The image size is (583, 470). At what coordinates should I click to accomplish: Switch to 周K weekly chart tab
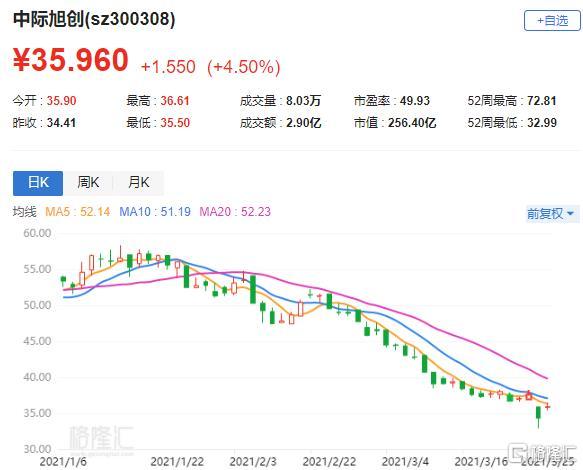88,183
